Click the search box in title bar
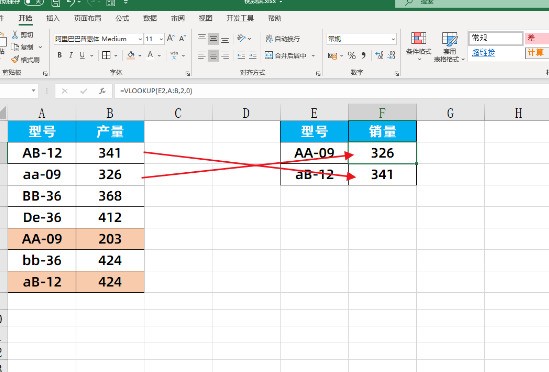The width and height of the screenshot is (549, 372). 472,3
